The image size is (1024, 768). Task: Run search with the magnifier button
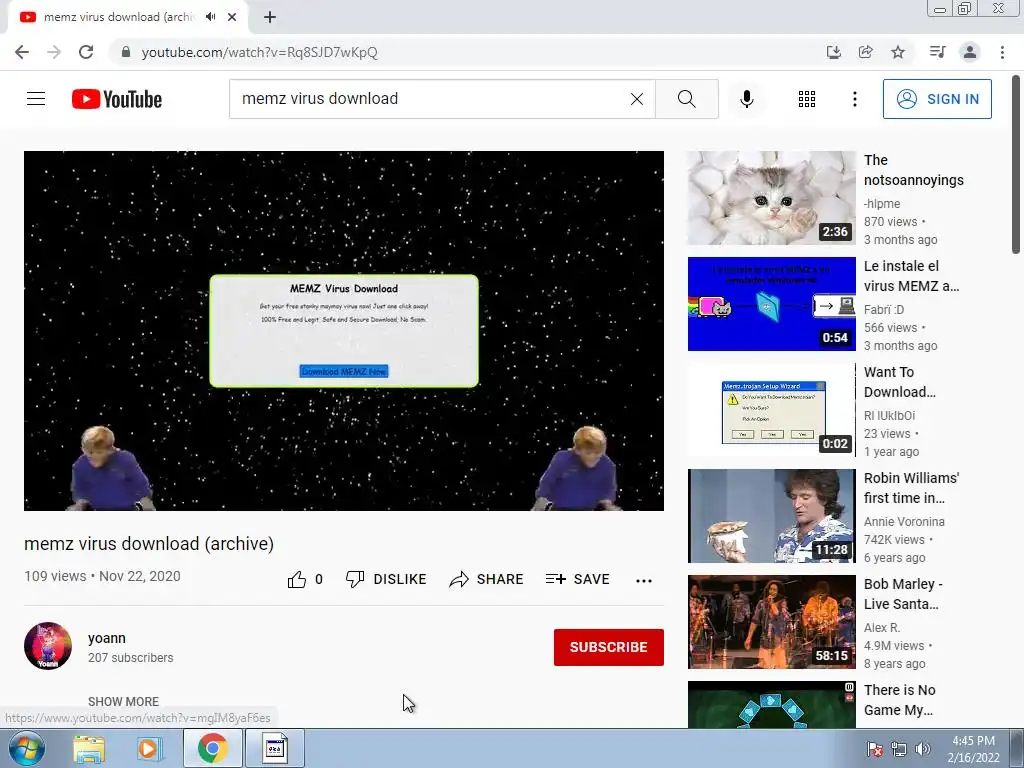[x=686, y=99]
